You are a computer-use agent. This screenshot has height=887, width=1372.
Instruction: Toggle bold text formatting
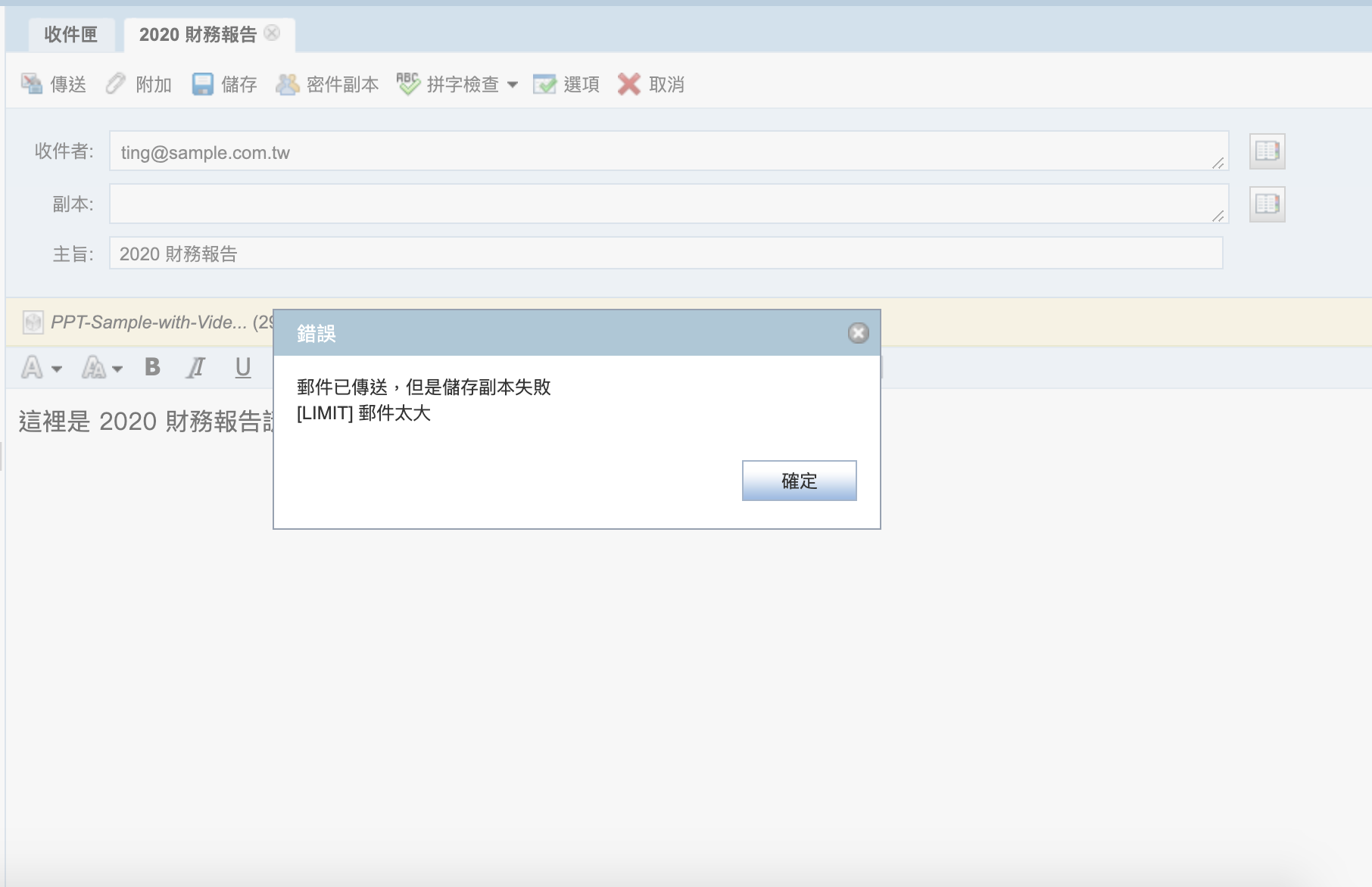click(152, 368)
